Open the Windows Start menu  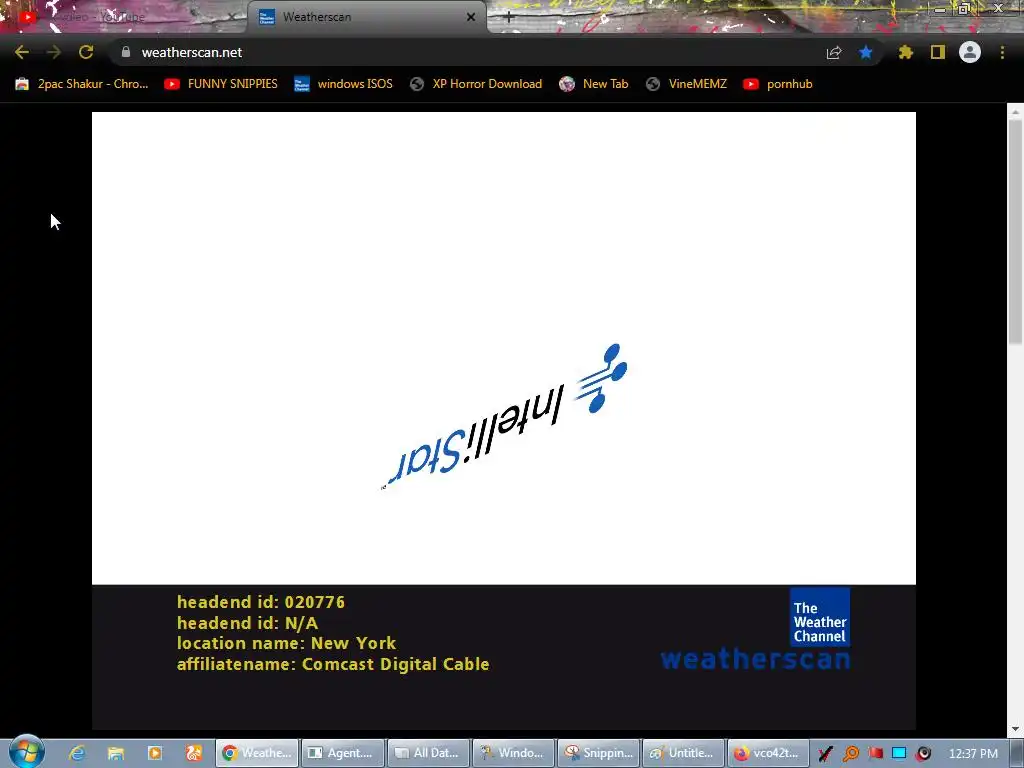(x=27, y=752)
